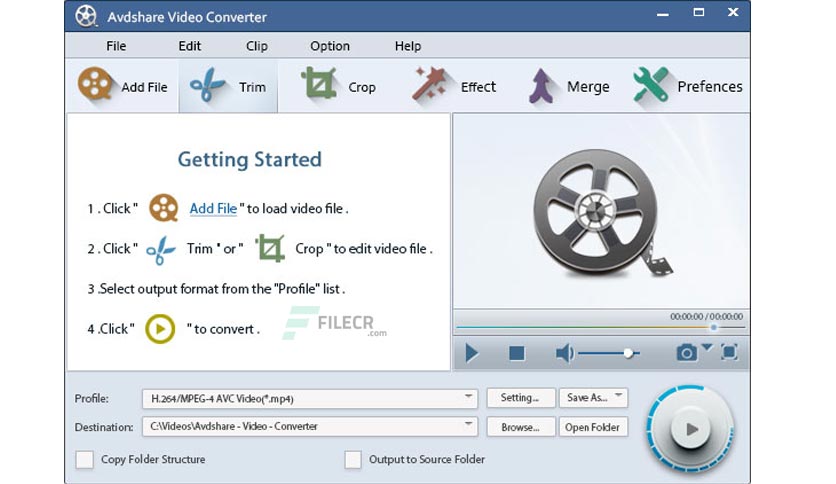Click the 00:00:00 / 00:00:00 time display
Image resolution: width=836 pixels, height=484 pixels.
click(706, 316)
